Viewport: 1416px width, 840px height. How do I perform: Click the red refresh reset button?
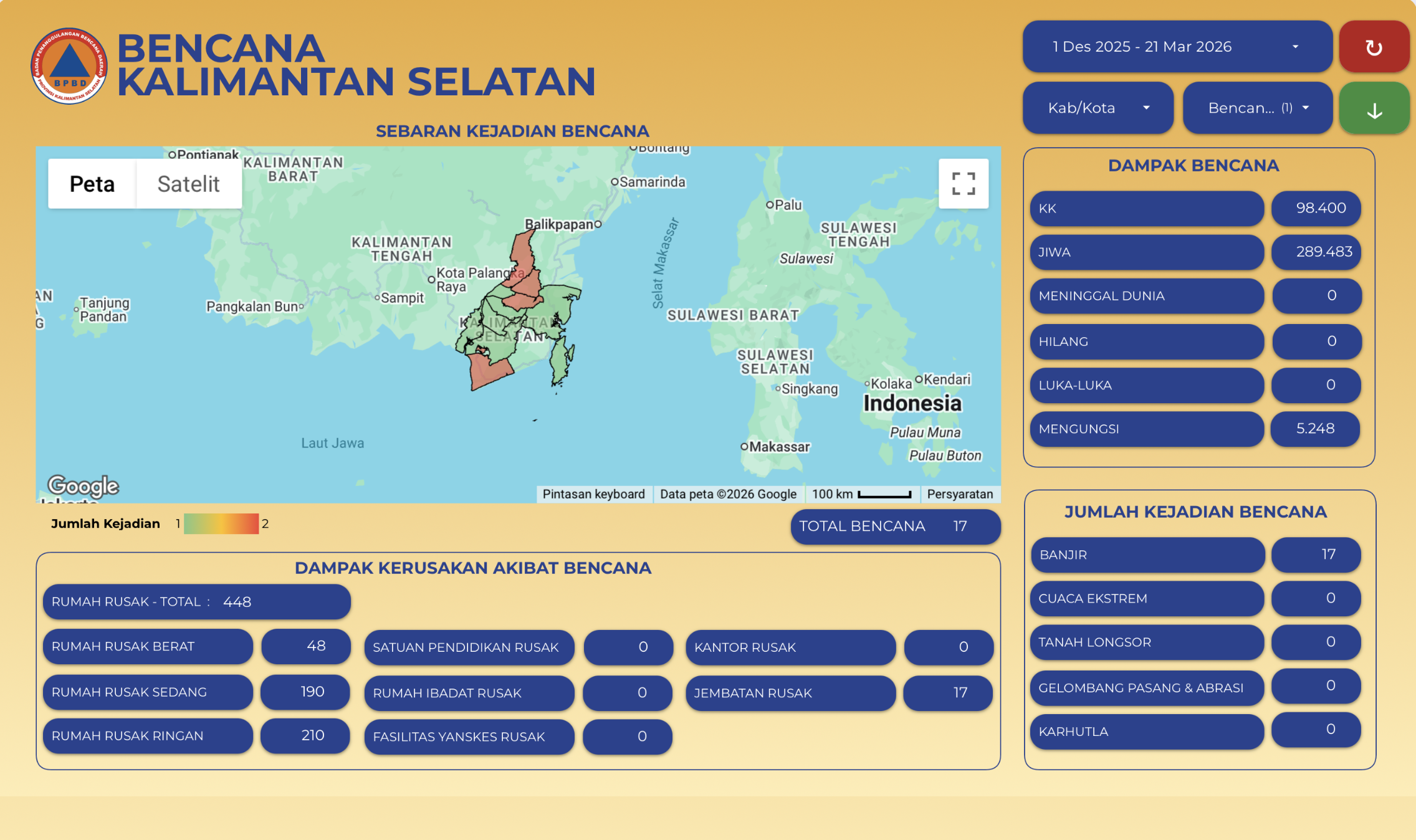pos(1374,47)
